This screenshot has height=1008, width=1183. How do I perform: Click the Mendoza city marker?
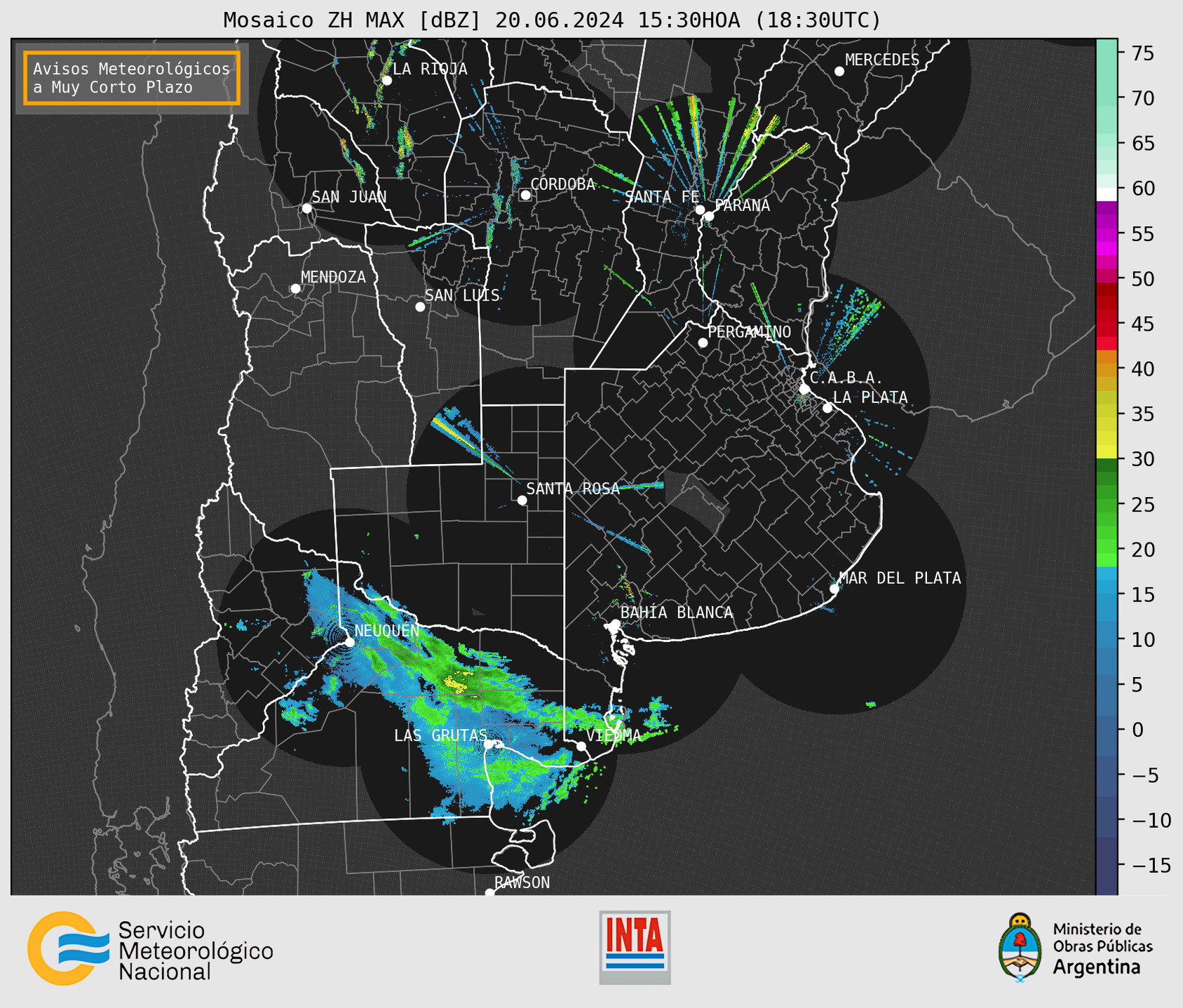tap(296, 289)
